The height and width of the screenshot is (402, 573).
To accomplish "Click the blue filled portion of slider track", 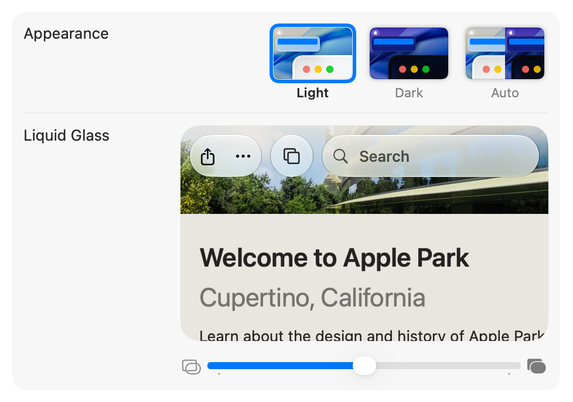I will tap(280, 365).
